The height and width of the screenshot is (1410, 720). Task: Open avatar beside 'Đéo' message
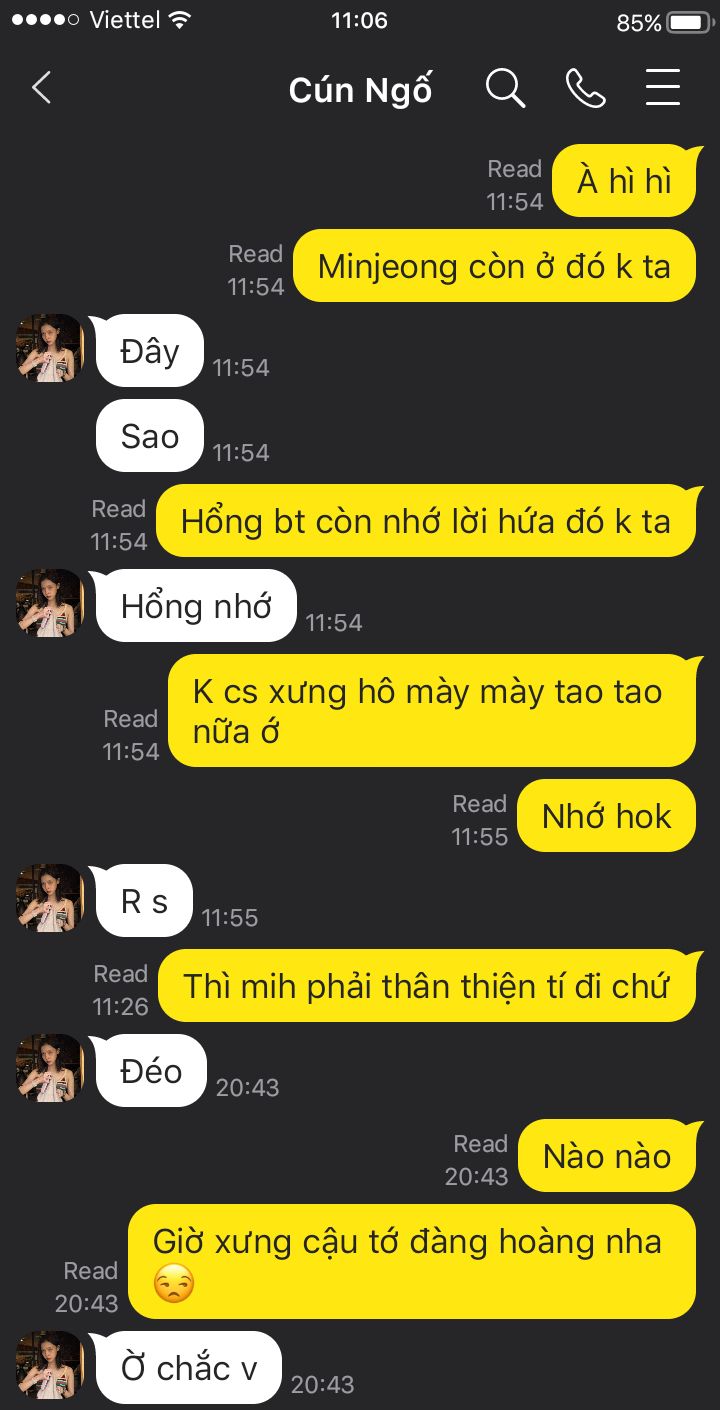click(x=49, y=1068)
